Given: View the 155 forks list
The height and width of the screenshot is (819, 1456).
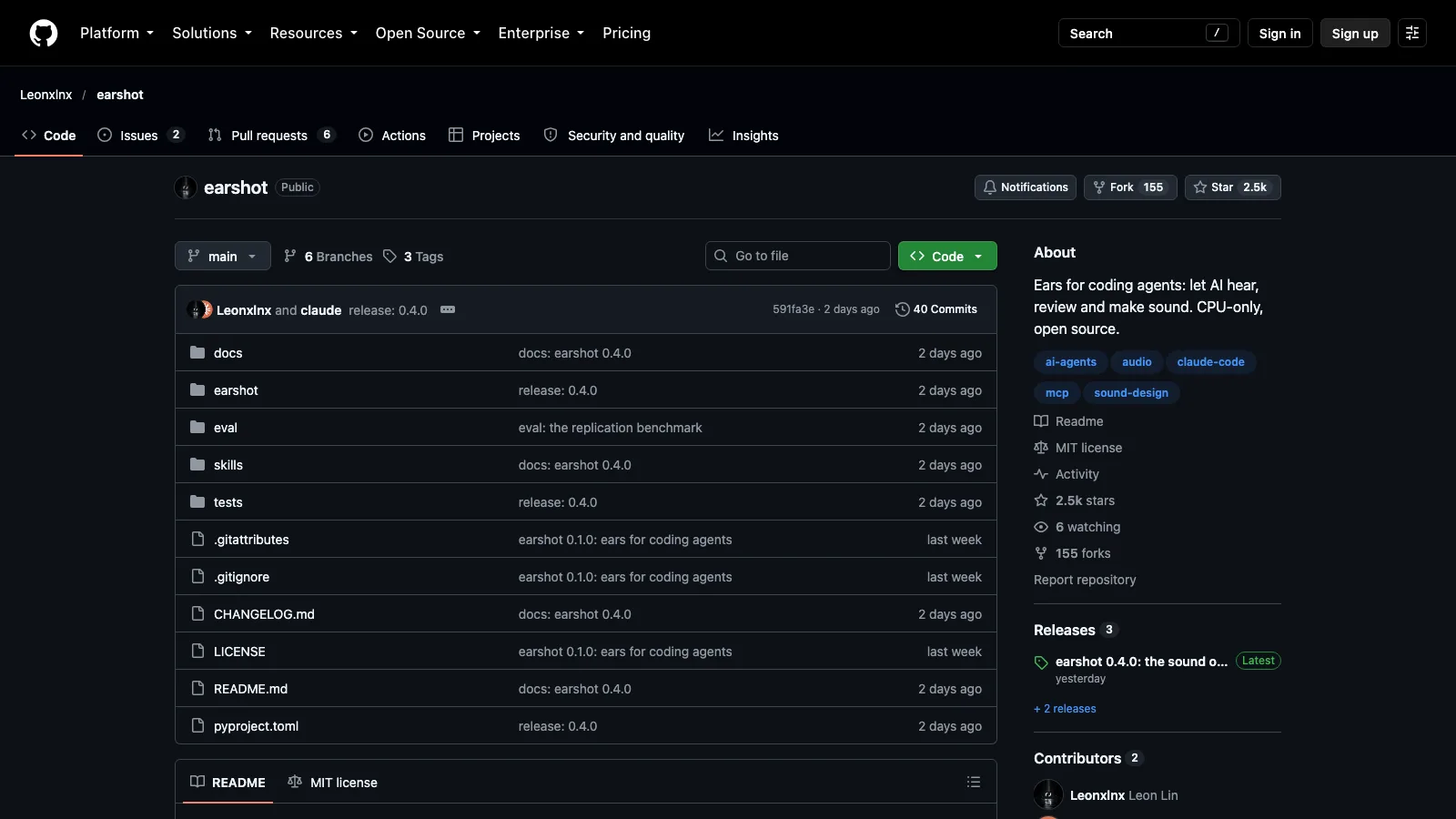Looking at the screenshot, I should [x=1072, y=553].
